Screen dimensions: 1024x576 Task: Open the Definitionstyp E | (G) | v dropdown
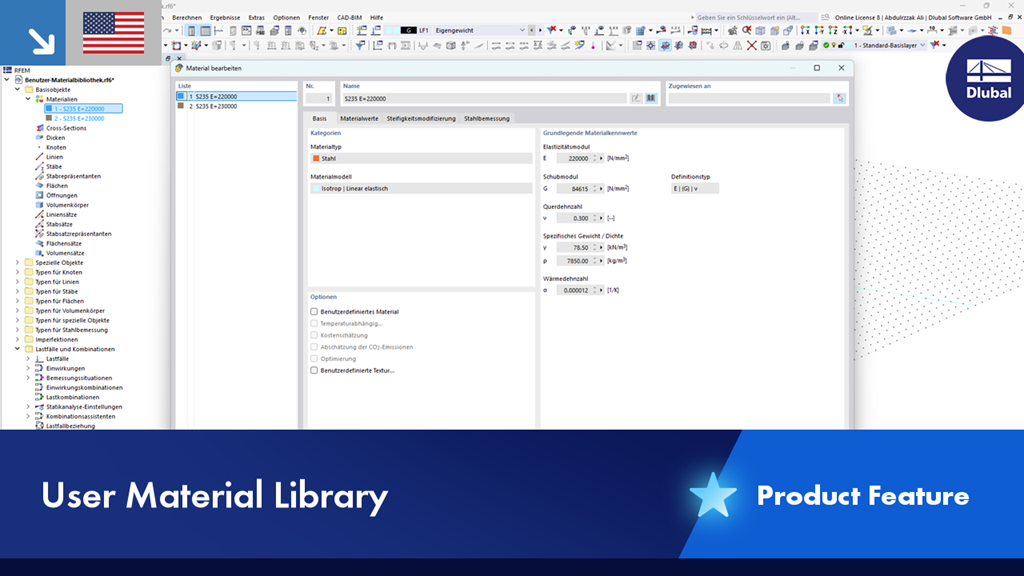click(695, 188)
